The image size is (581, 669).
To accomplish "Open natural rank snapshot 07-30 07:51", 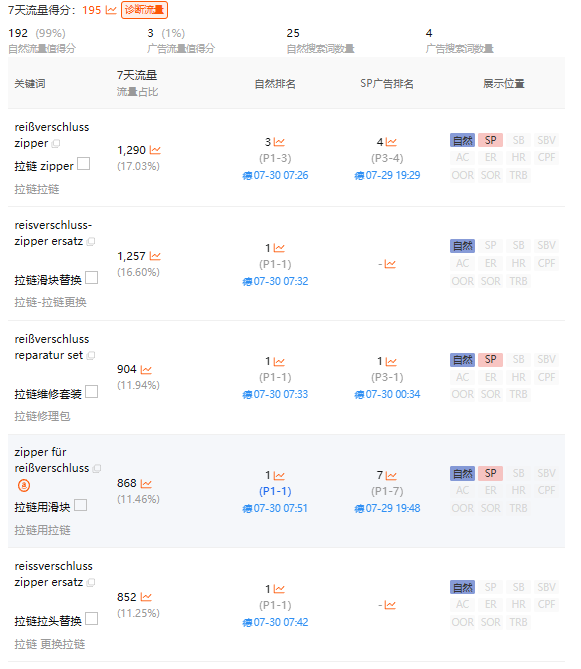I will 275,508.
